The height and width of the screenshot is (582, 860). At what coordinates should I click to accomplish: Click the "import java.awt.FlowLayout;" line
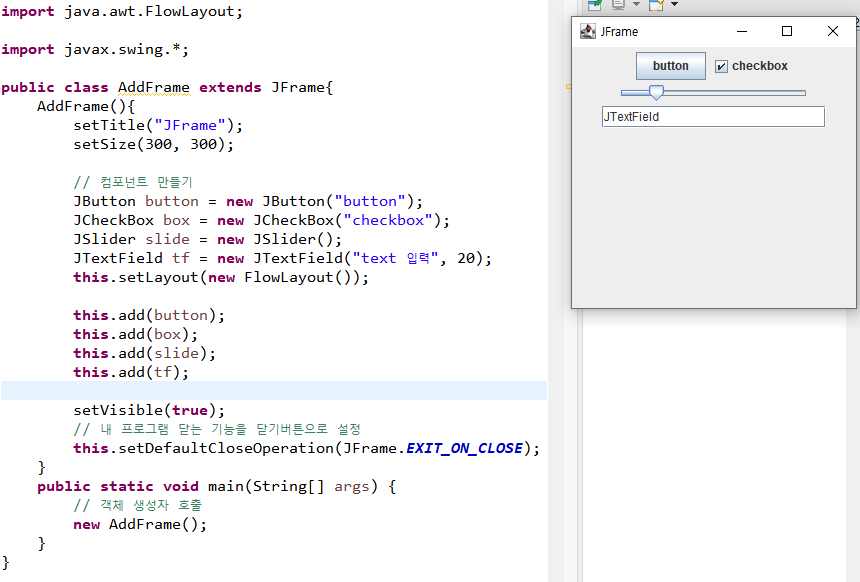click(122, 12)
